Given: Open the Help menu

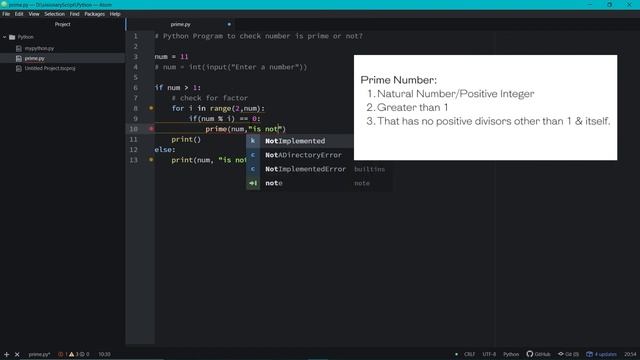Looking at the screenshot, I should coord(115,14).
